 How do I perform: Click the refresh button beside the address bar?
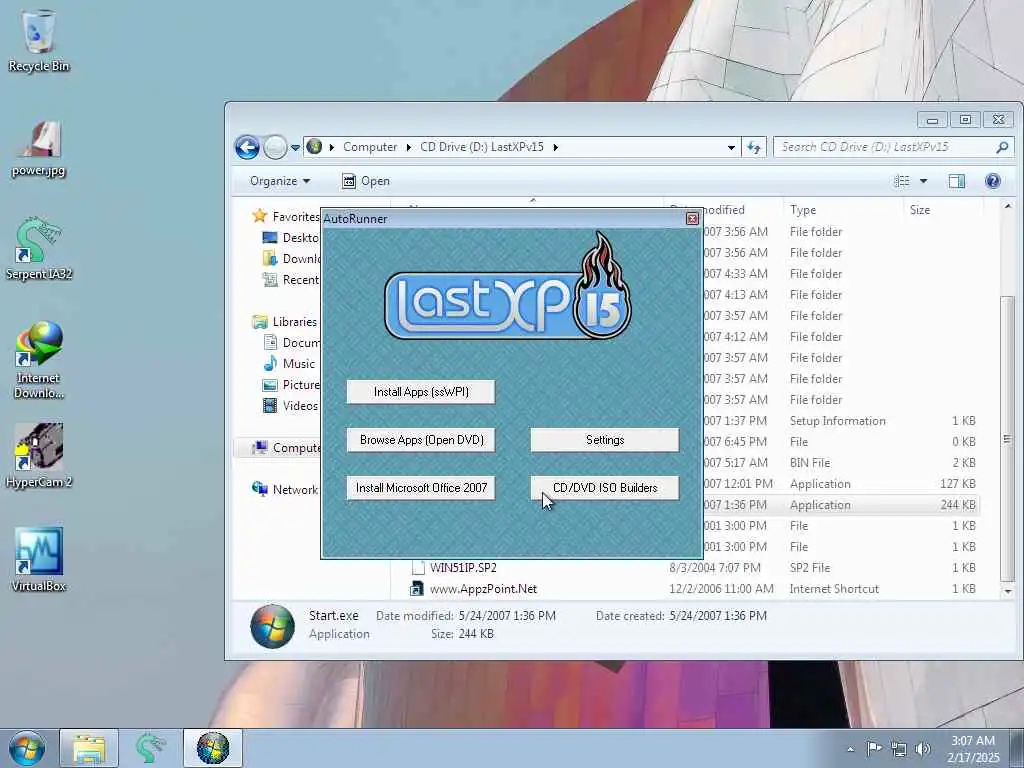(754, 147)
